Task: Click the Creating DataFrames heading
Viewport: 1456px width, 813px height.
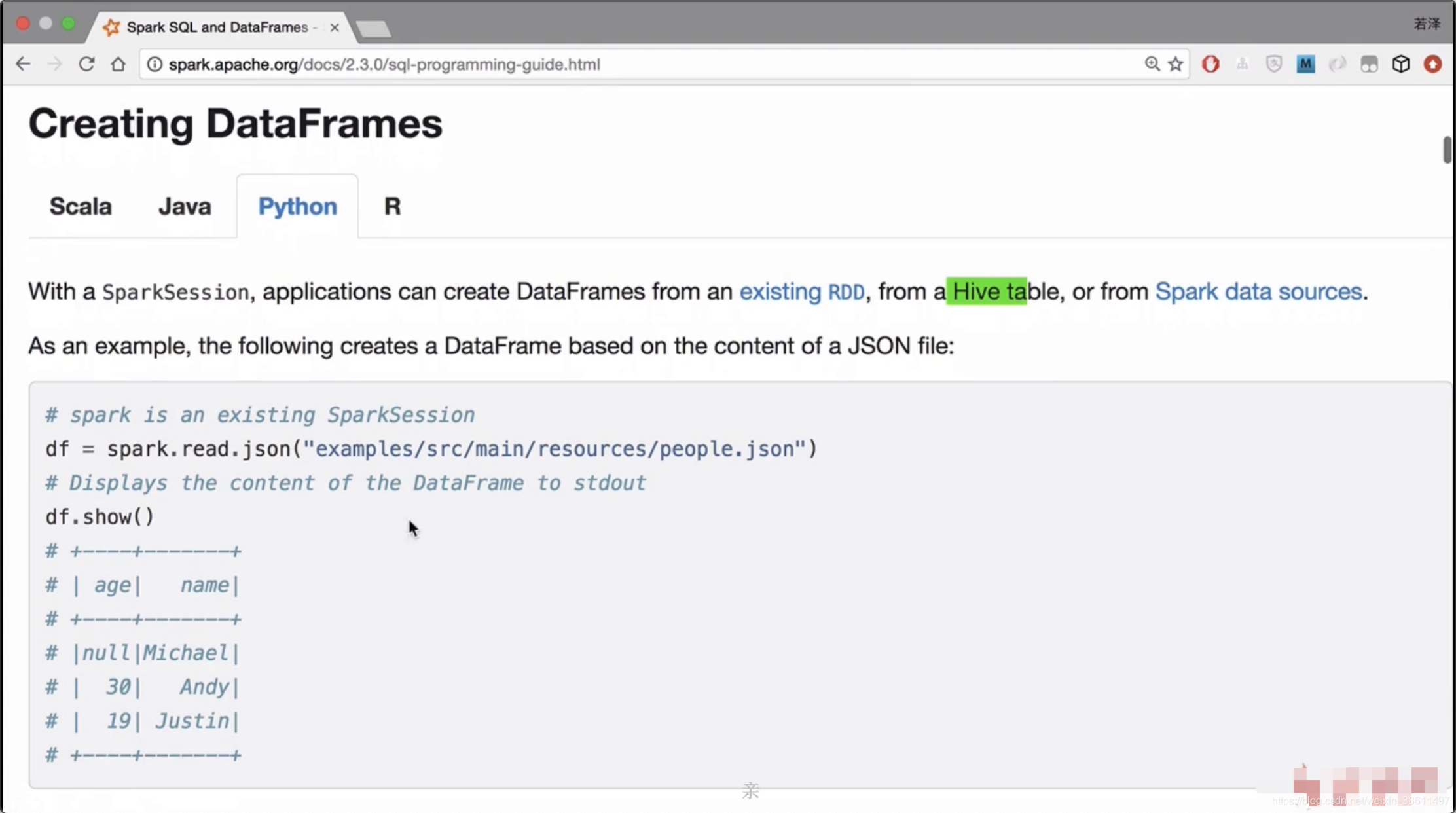Action: click(236, 123)
